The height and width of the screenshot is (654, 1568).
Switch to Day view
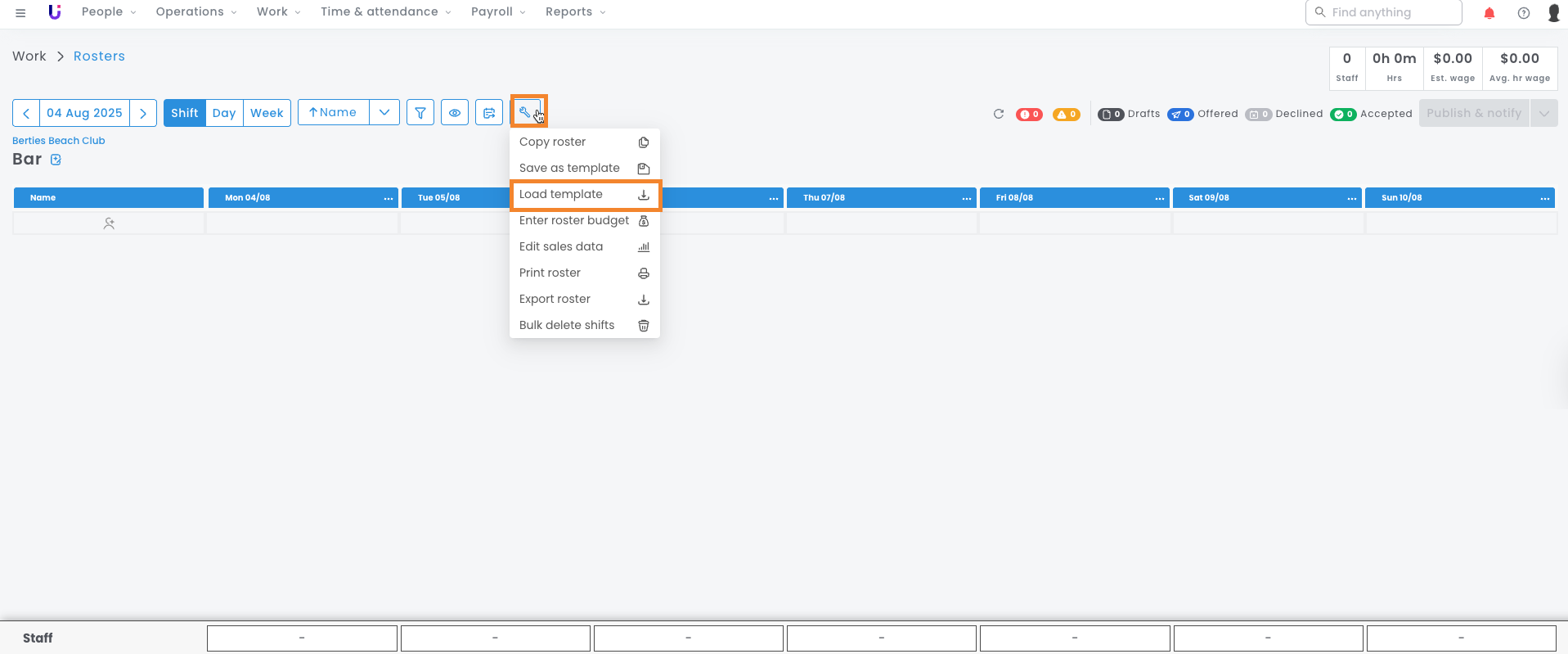[224, 113]
